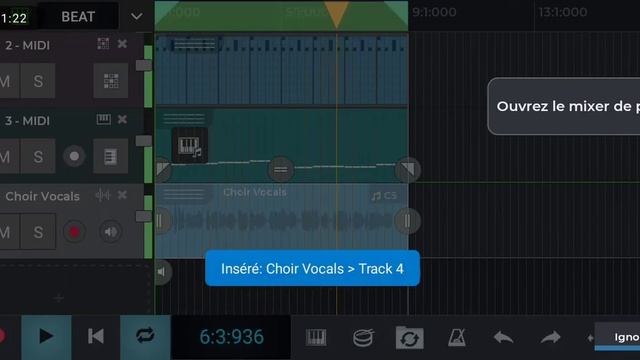The height and width of the screenshot is (360, 640).
Task: Toggle the metronome
Action: pyautogui.click(x=457, y=338)
